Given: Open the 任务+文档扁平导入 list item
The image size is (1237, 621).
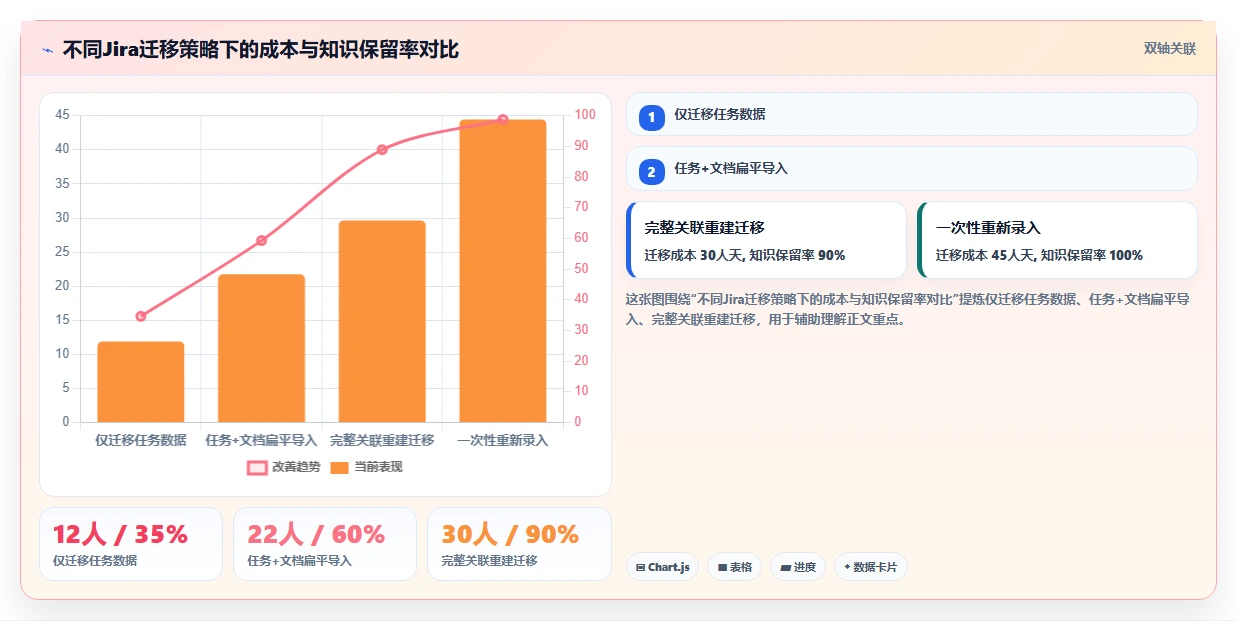Looking at the screenshot, I should (x=911, y=168).
